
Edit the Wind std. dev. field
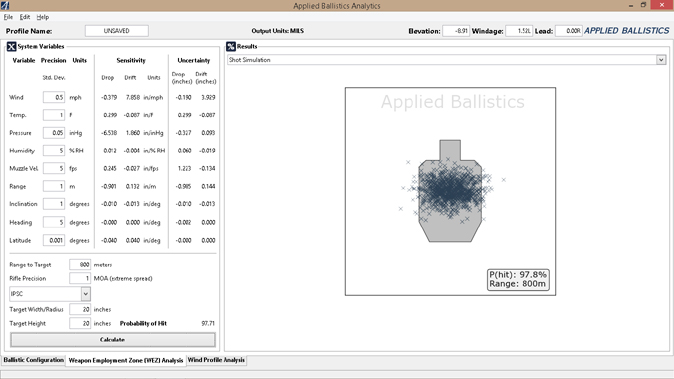click(x=54, y=97)
